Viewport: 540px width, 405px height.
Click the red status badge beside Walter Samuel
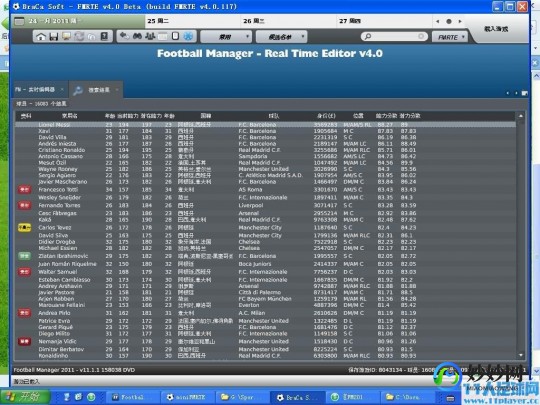click(x=24, y=272)
